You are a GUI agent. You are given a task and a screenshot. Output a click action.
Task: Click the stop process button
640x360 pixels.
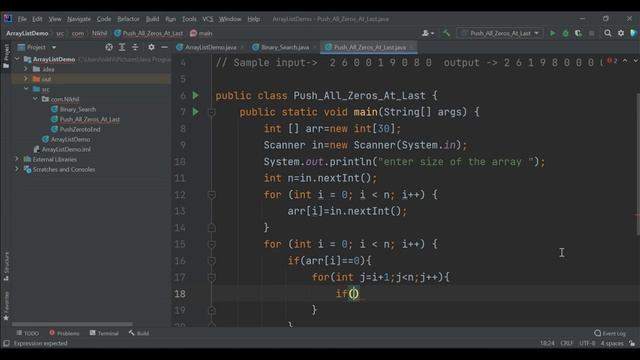591,33
